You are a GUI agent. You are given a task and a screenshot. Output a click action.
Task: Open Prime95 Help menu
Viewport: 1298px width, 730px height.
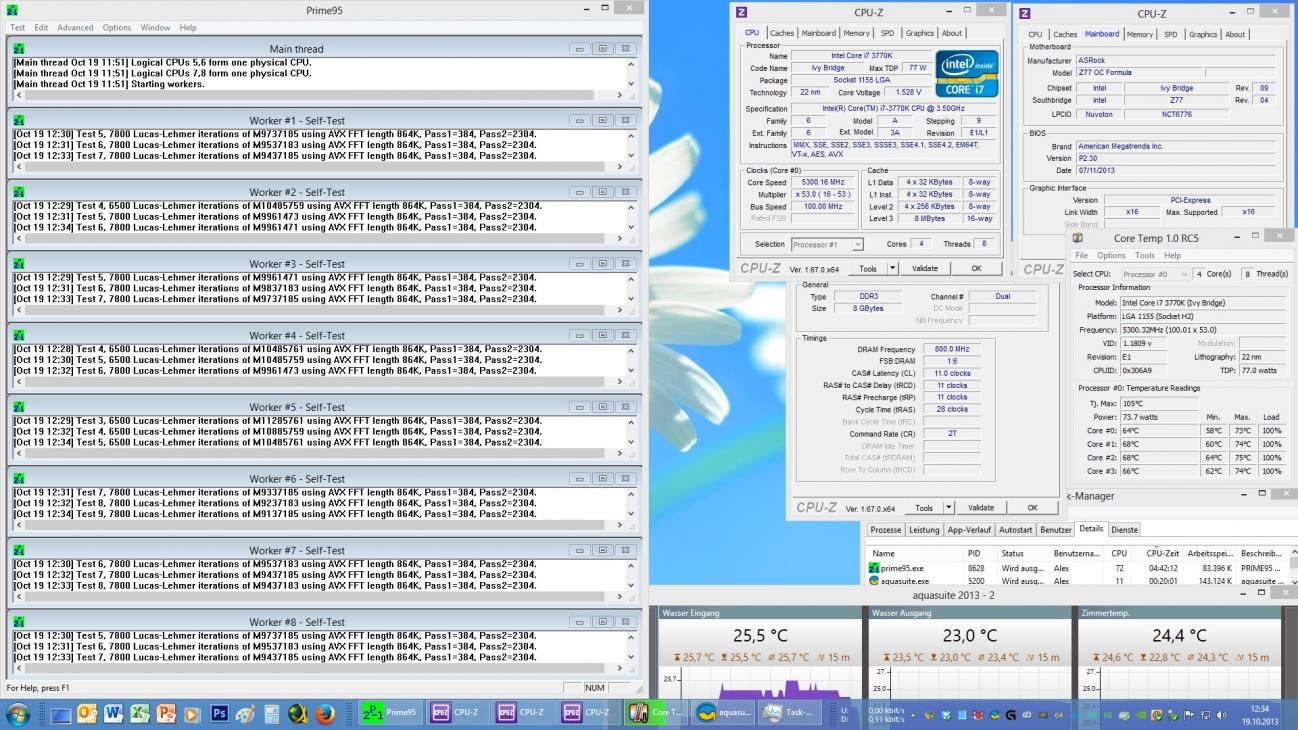point(188,27)
